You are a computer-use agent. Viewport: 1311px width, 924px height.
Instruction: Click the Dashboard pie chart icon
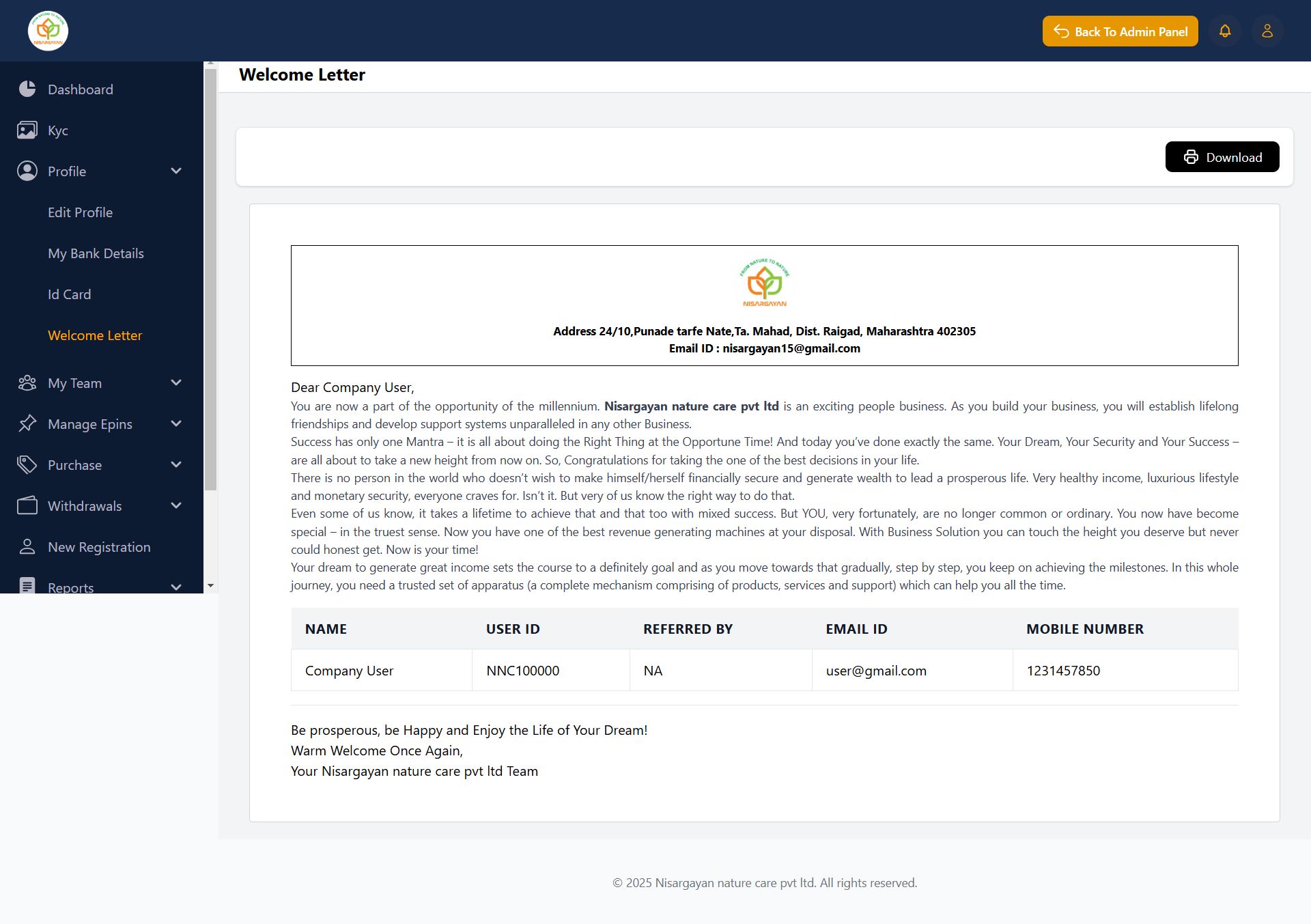pos(27,89)
